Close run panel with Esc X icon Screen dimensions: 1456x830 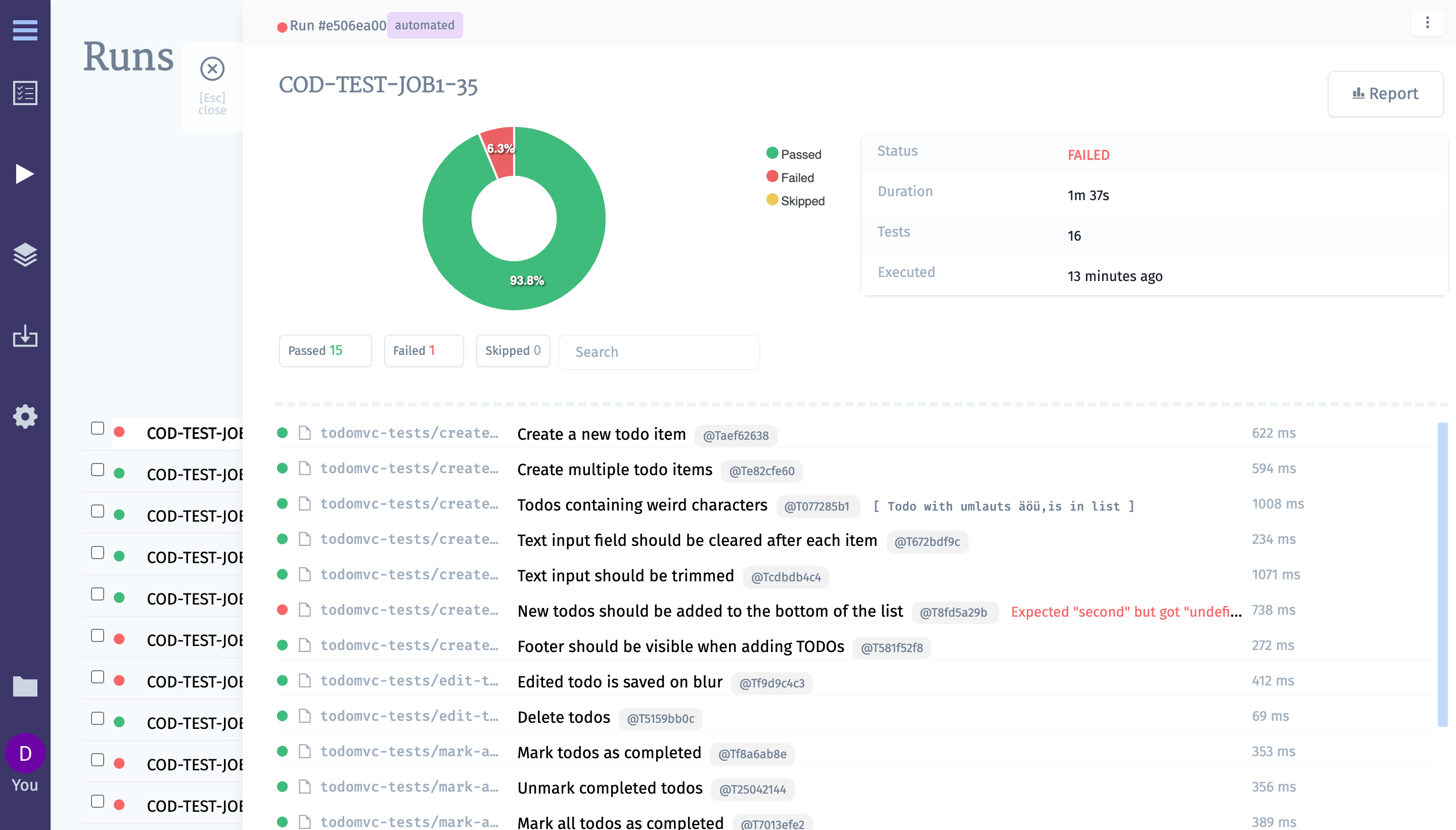(x=212, y=69)
